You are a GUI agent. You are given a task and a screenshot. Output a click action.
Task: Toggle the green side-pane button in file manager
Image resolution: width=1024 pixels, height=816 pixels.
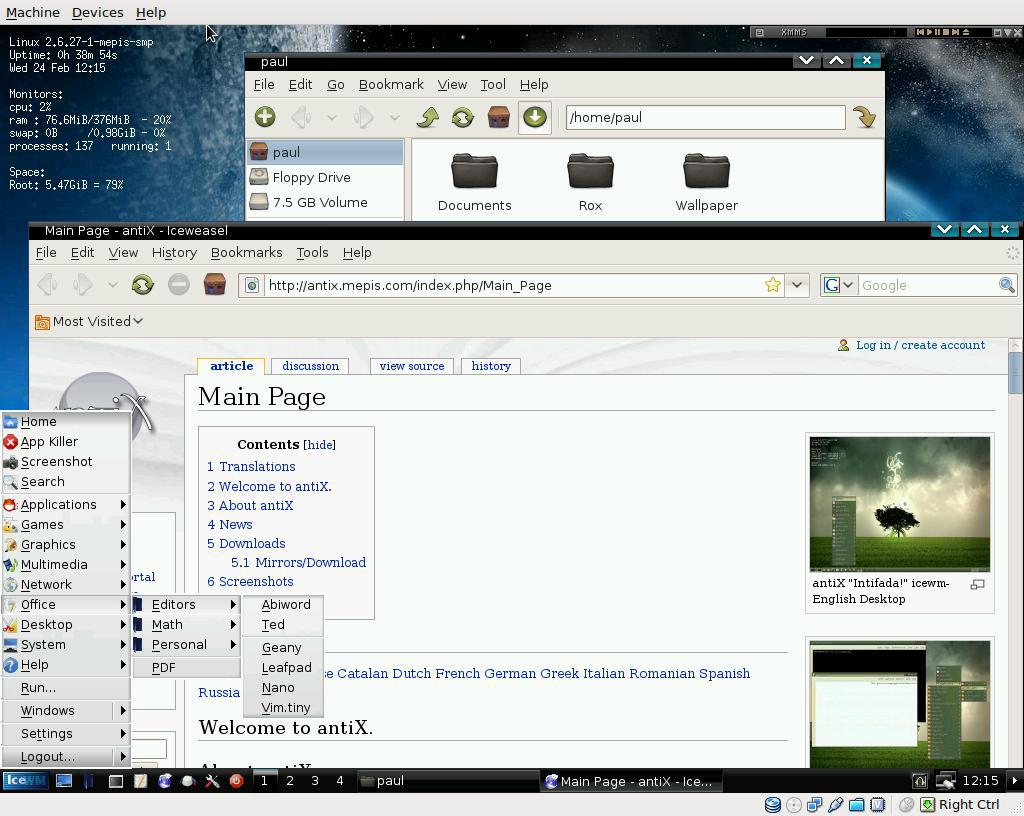[534, 117]
